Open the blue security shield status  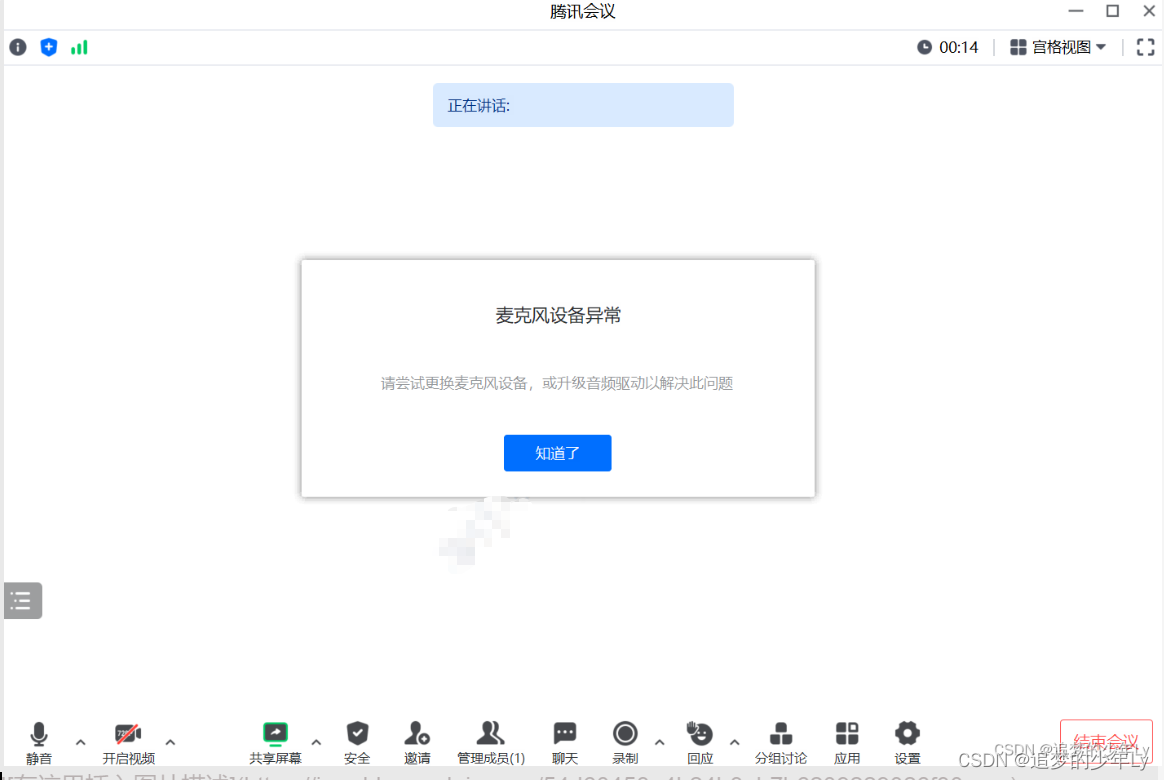click(x=48, y=47)
